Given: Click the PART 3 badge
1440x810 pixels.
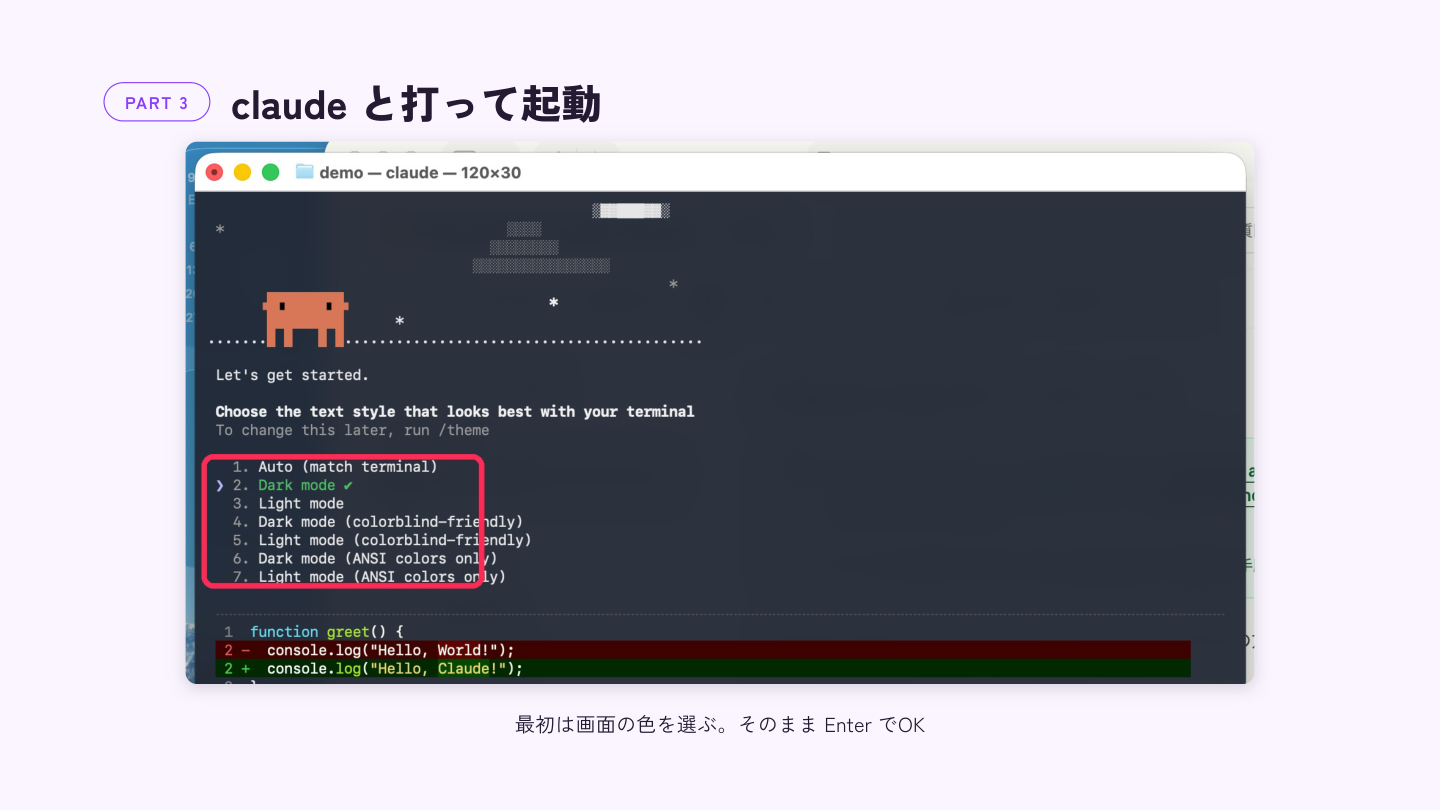Looking at the screenshot, I should [157, 102].
